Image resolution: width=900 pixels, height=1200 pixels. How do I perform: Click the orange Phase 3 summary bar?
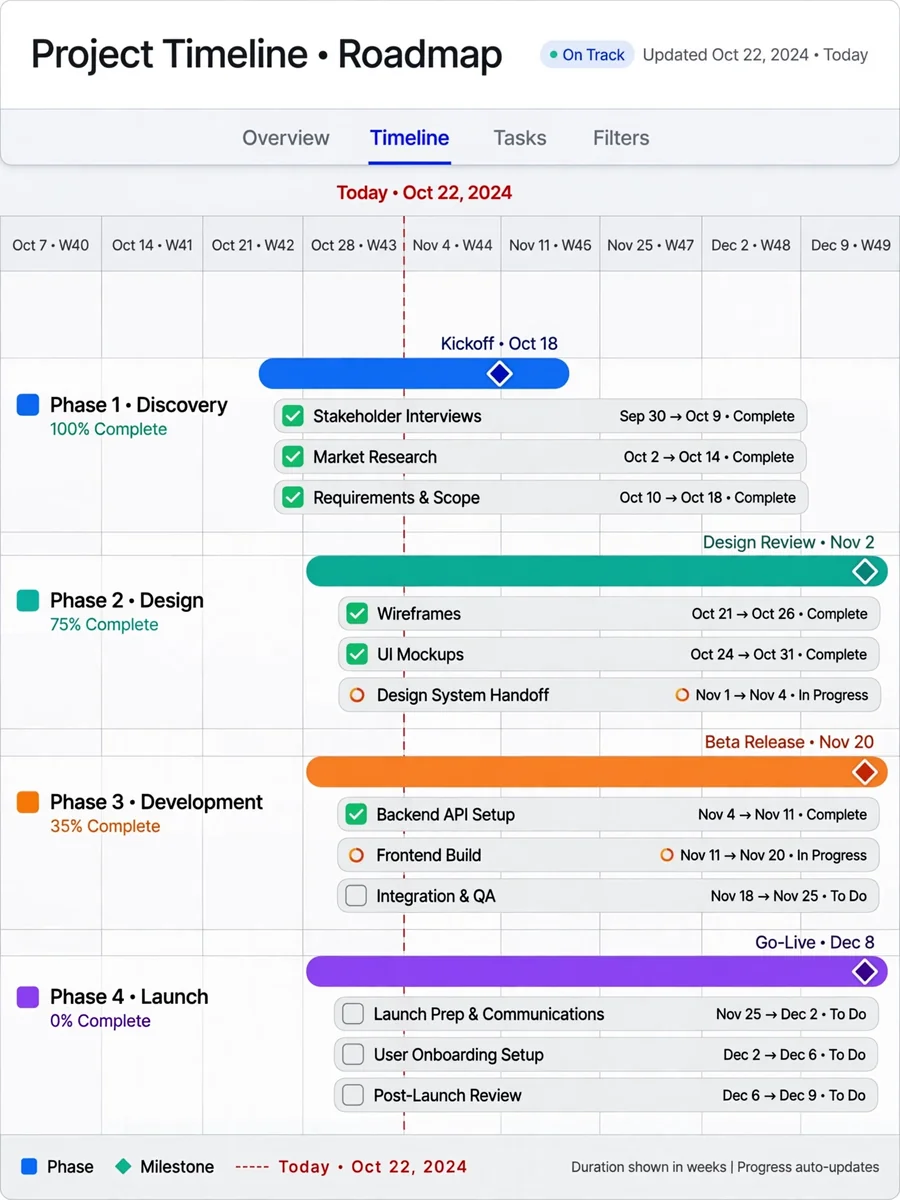pos(596,771)
